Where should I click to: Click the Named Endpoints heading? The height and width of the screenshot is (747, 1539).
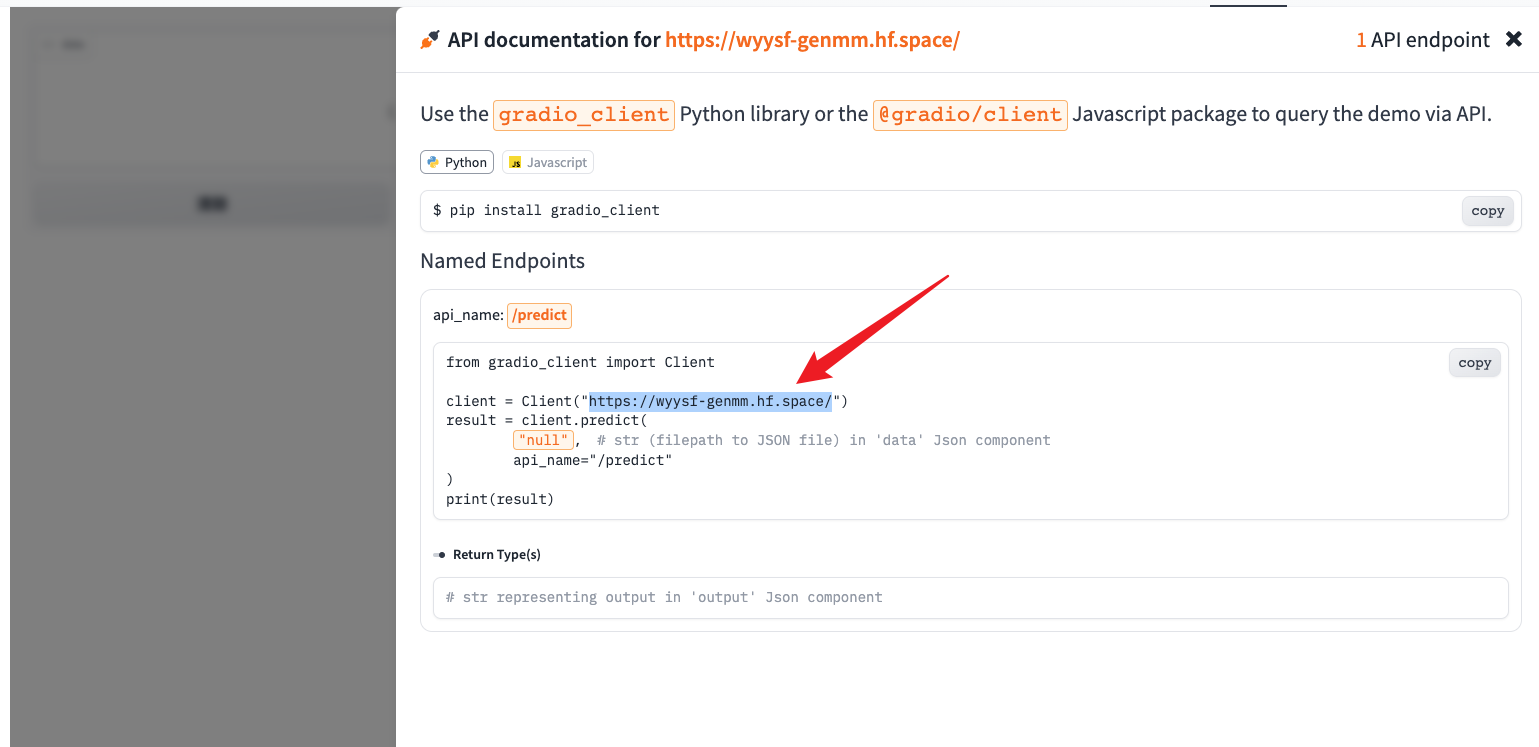[502, 261]
